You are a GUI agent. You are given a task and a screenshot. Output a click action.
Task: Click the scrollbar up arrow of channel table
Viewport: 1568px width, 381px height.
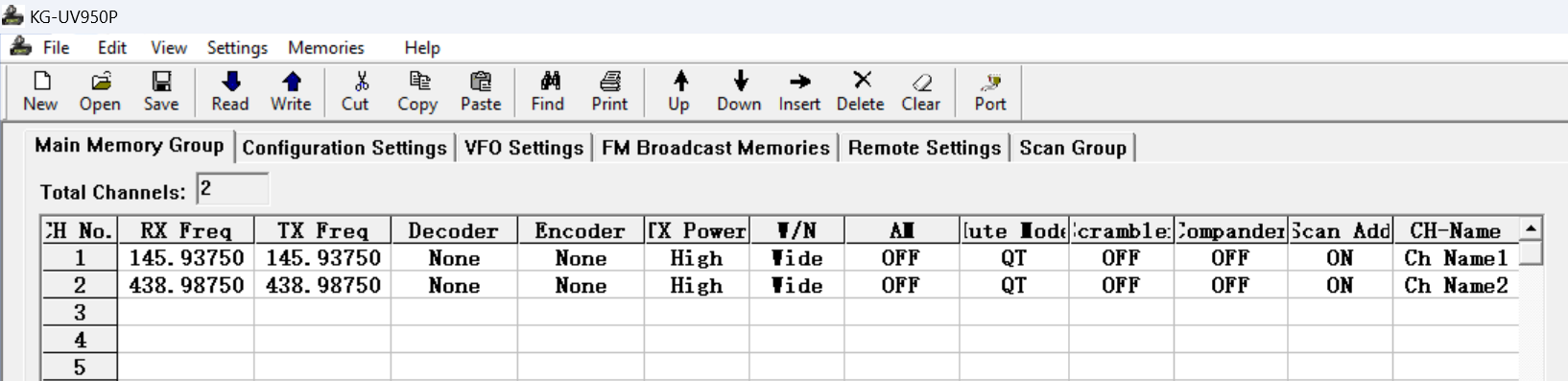[1532, 228]
